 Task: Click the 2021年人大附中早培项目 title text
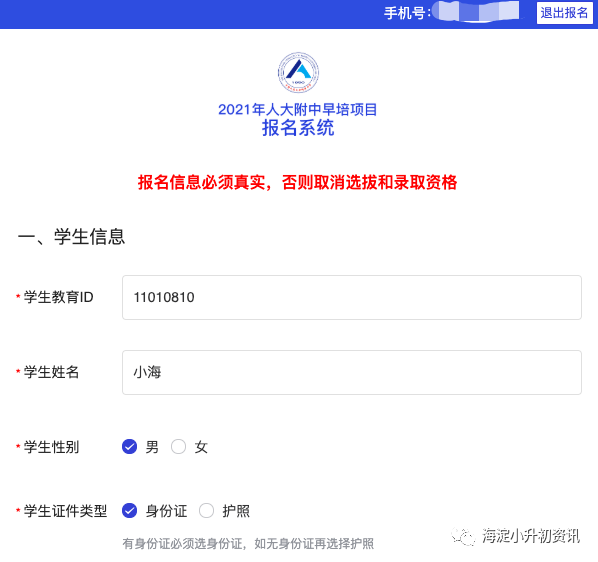pyautogui.click(x=297, y=110)
